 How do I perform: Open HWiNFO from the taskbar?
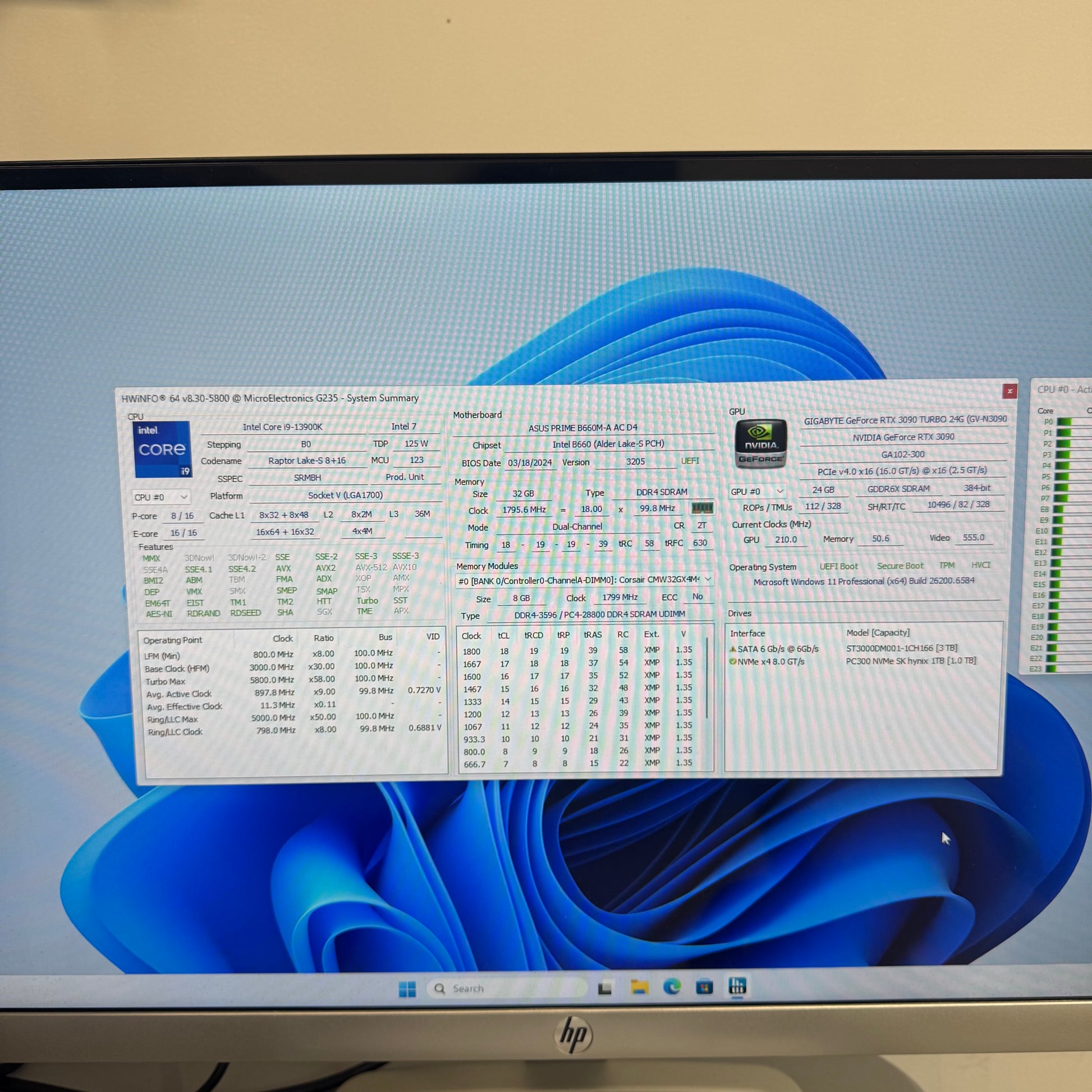tap(737, 986)
